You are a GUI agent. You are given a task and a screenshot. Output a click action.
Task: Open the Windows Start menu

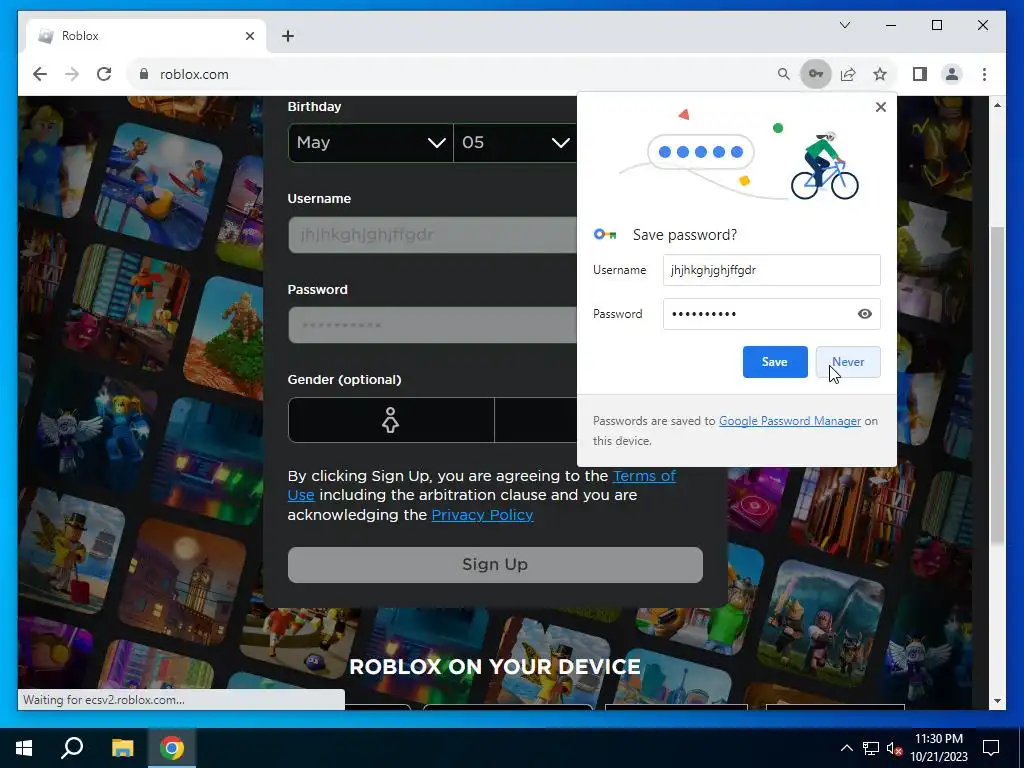(x=24, y=748)
